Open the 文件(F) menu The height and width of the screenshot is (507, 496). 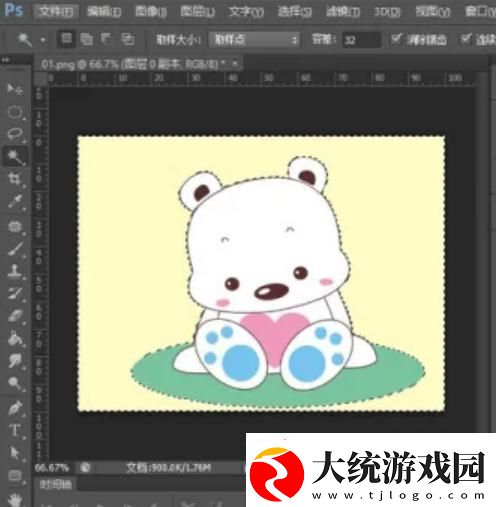click(56, 12)
